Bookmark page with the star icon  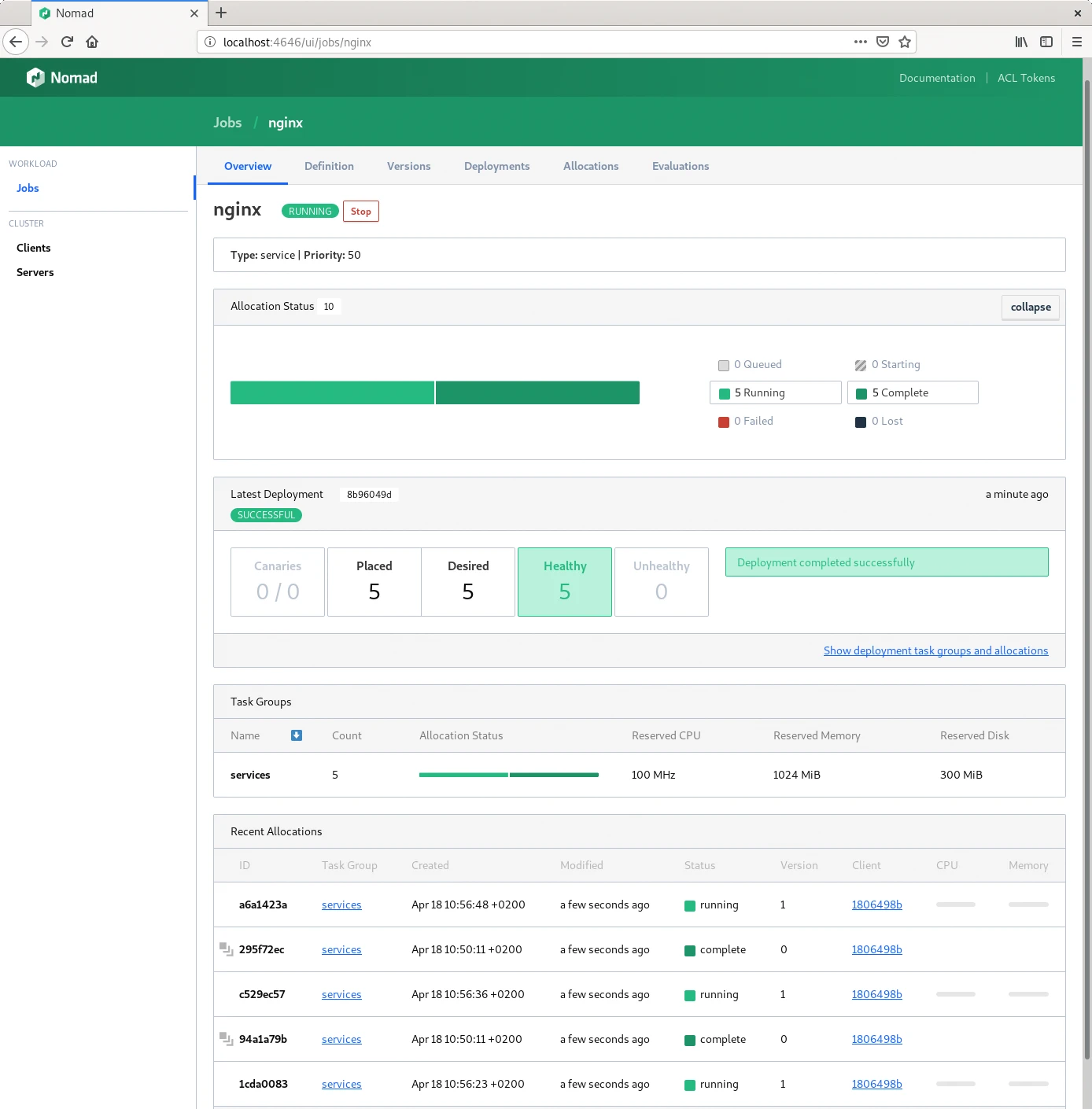[x=905, y=42]
